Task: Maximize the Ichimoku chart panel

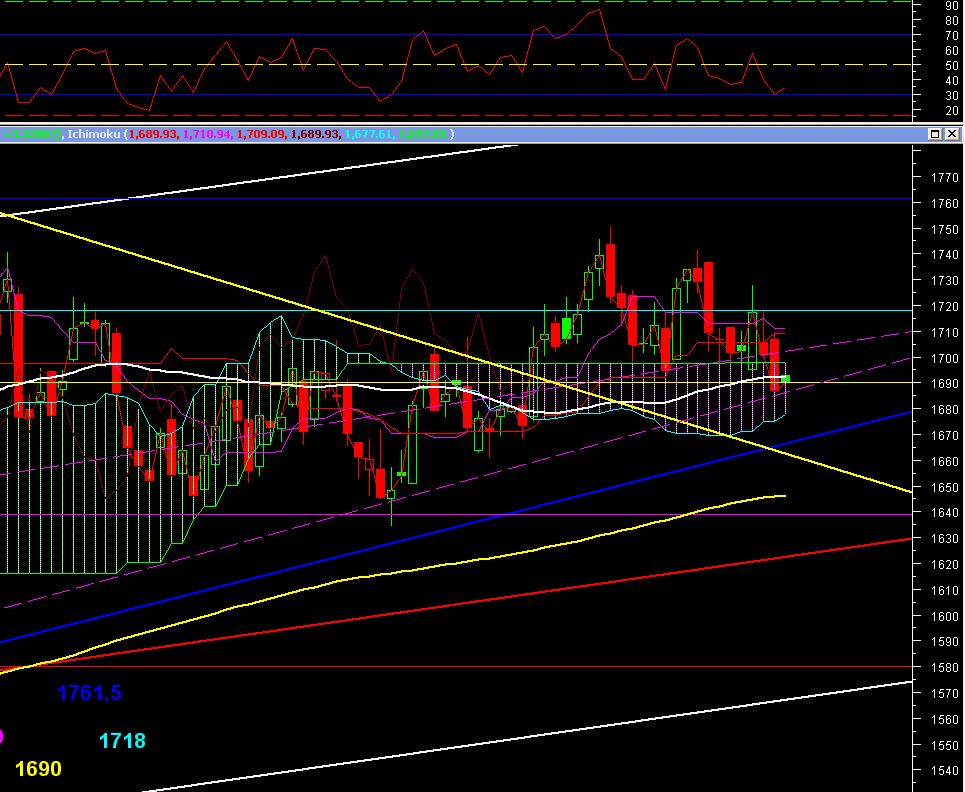Action: coord(935,134)
